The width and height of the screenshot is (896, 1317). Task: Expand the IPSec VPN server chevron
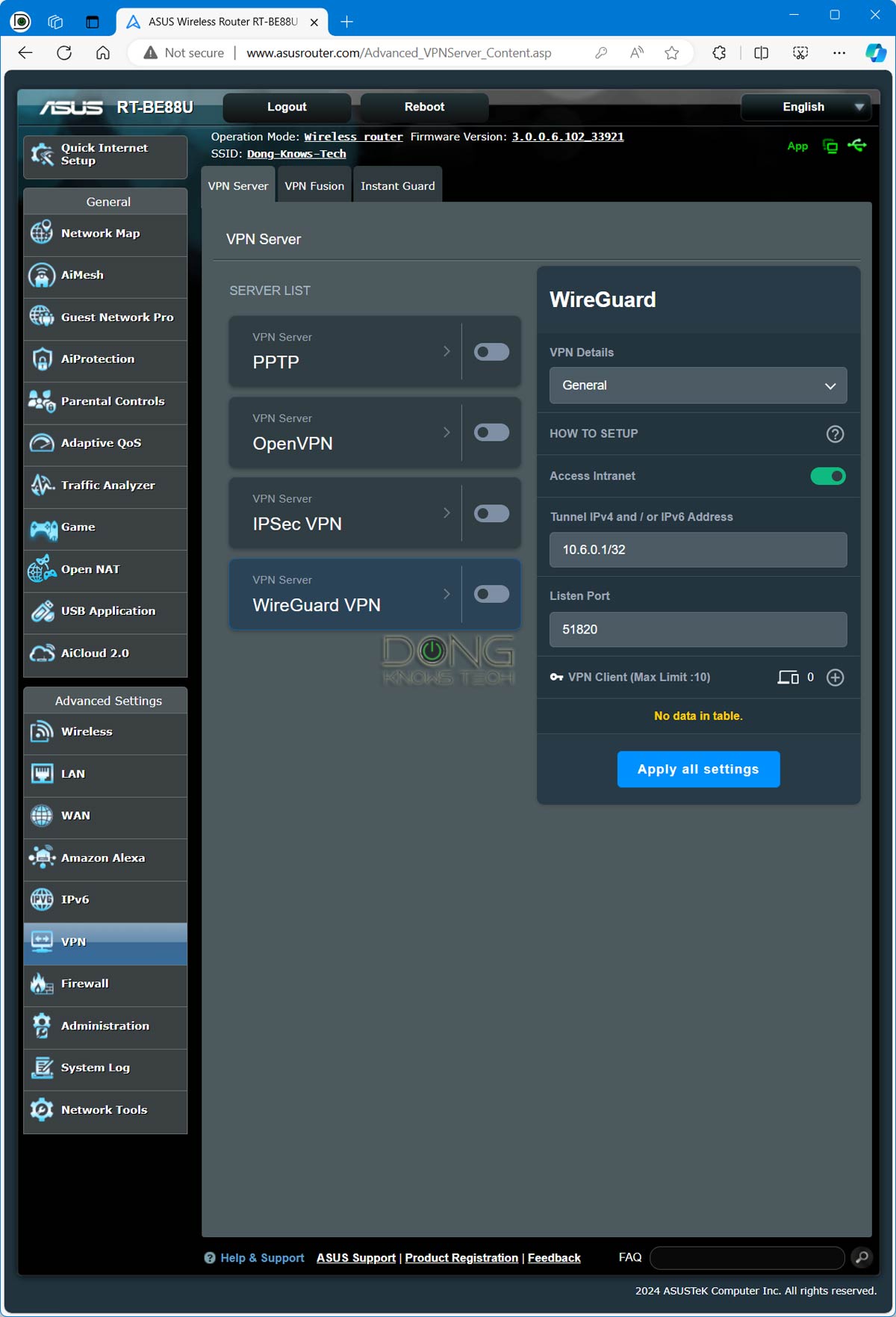[447, 512]
